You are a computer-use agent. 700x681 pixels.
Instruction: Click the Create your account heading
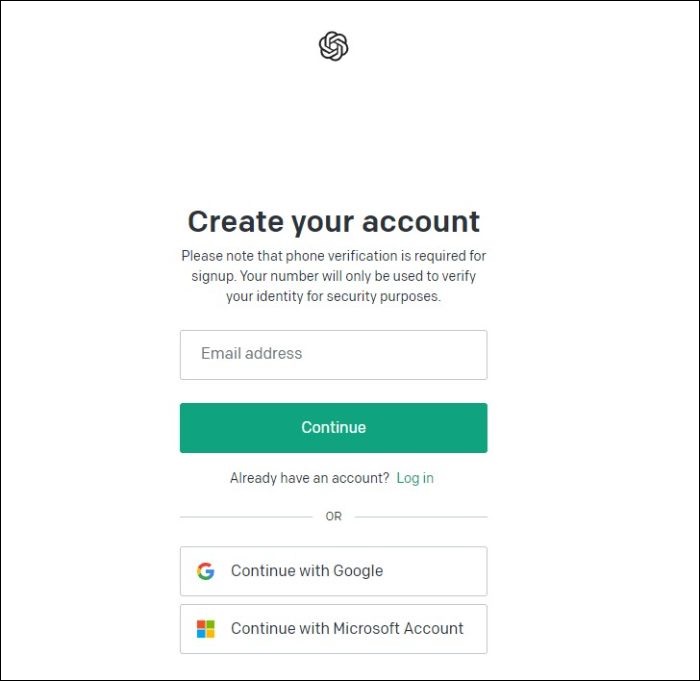point(333,221)
